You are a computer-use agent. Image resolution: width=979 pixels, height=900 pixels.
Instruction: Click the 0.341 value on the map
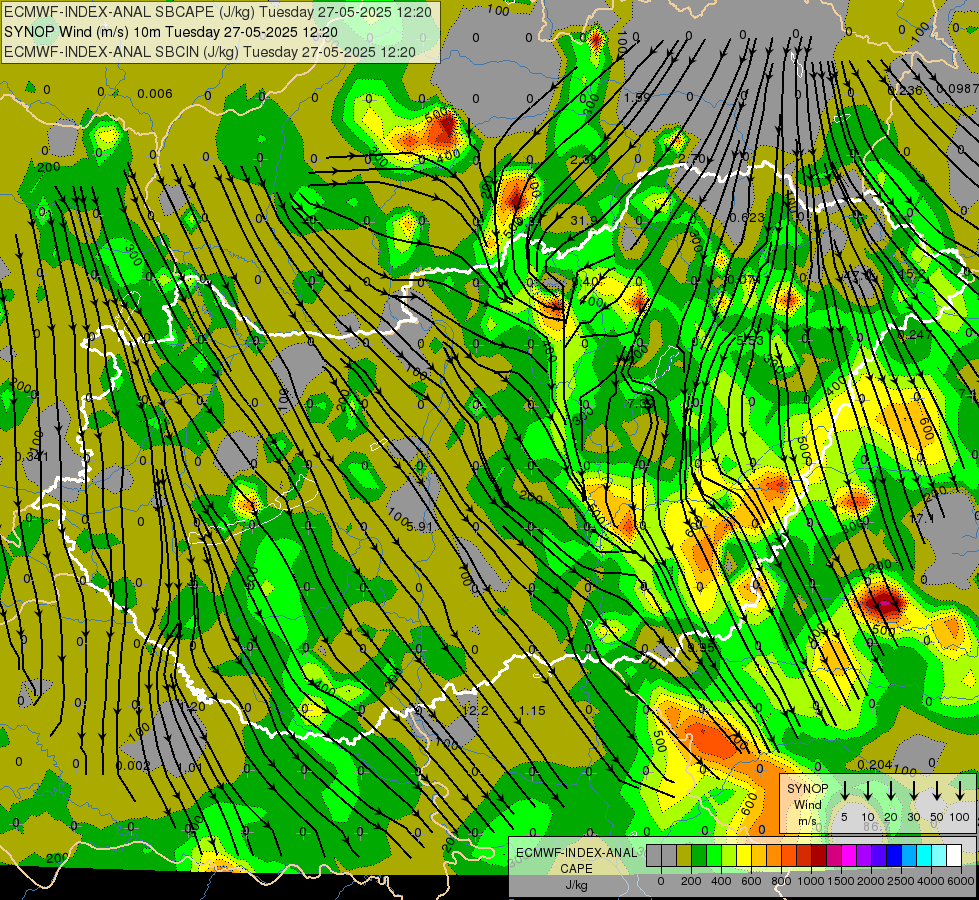(x=31, y=457)
